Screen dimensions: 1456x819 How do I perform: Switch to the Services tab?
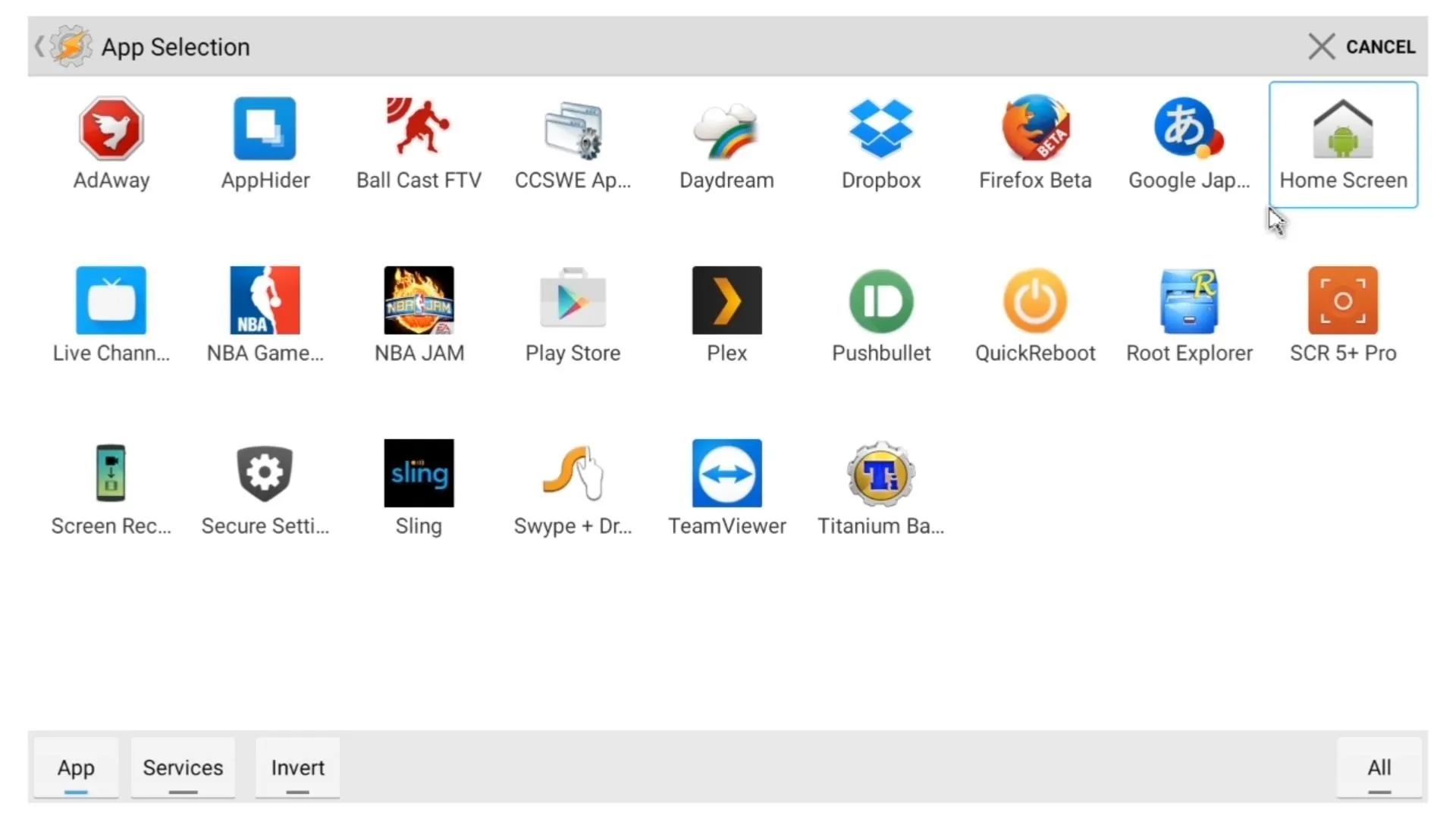click(182, 767)
